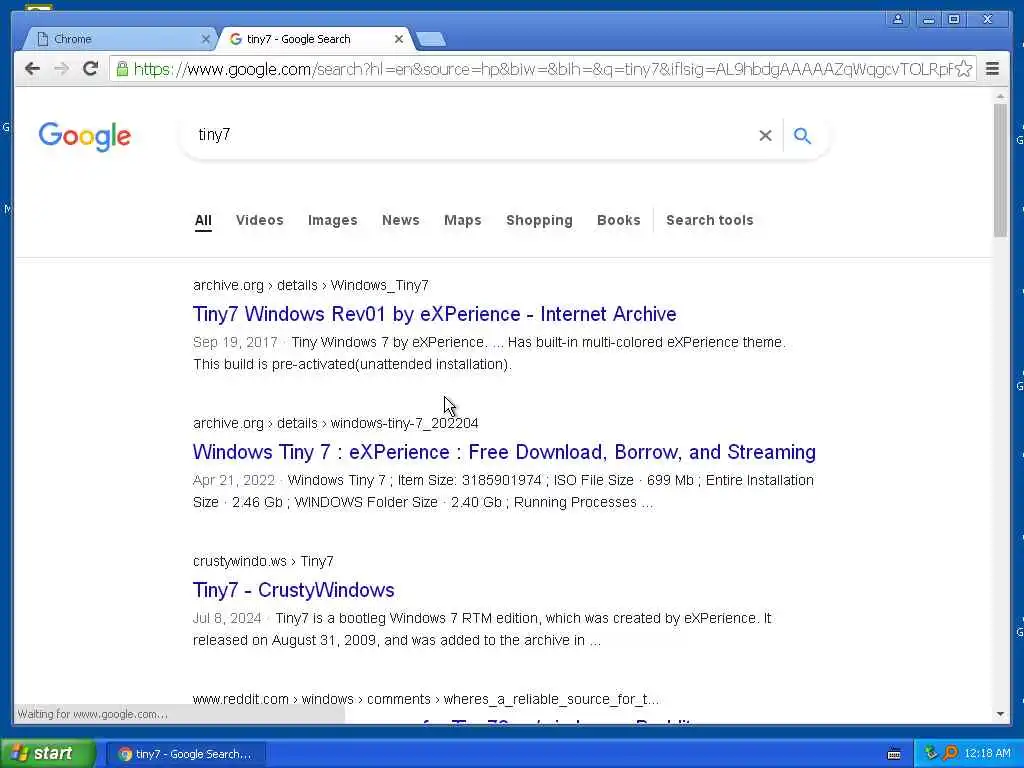1024x768 pixels.
Task: Open Shopping results
Action: pos(539,220)
